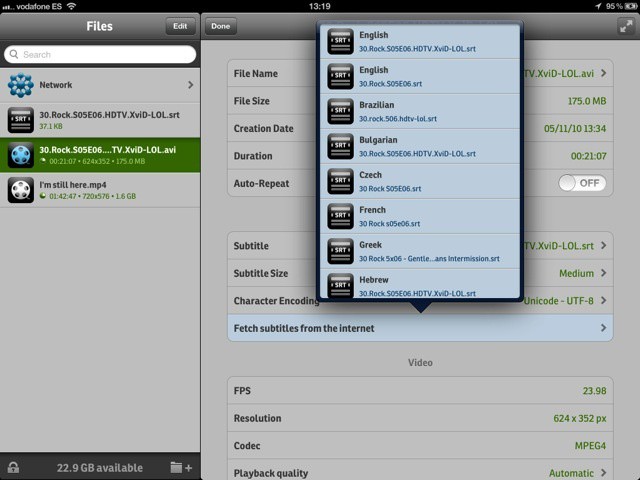Choose the Bulgarian subtitle entry
640x480 pixels.
420,147
